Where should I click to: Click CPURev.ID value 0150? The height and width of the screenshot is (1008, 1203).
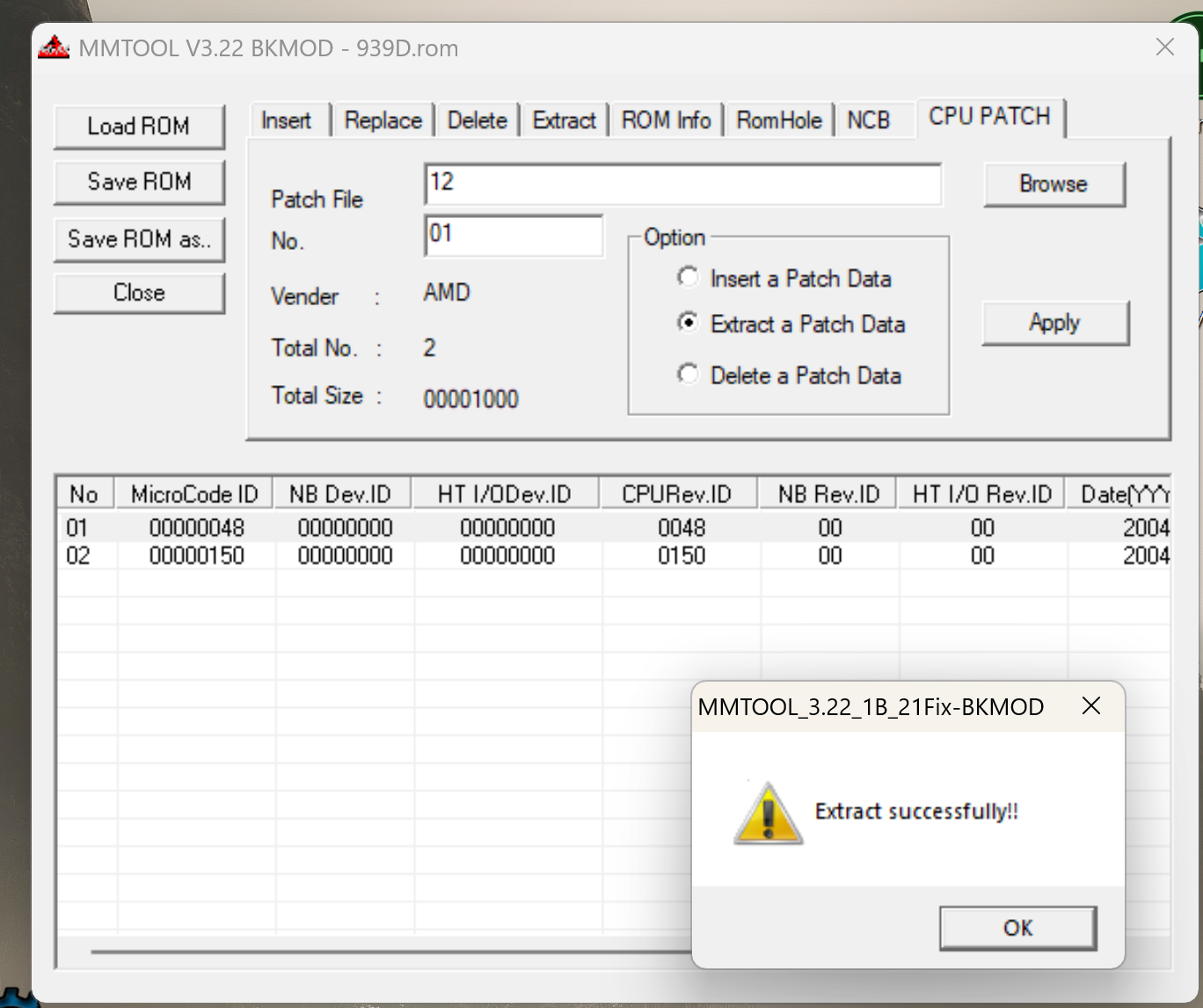pos(682,556)
